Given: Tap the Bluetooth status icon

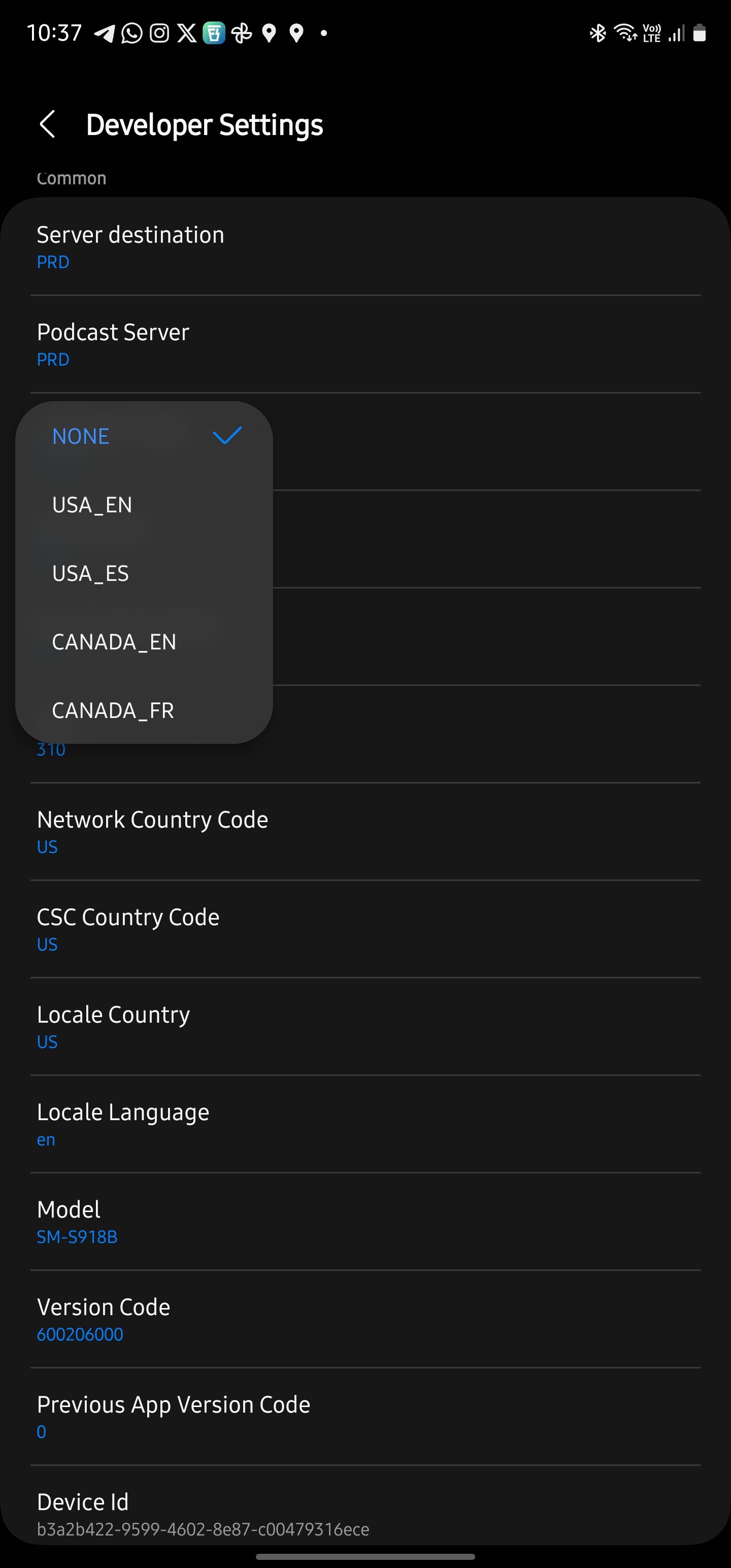Looking at the screenshot, I should [597, 34].
